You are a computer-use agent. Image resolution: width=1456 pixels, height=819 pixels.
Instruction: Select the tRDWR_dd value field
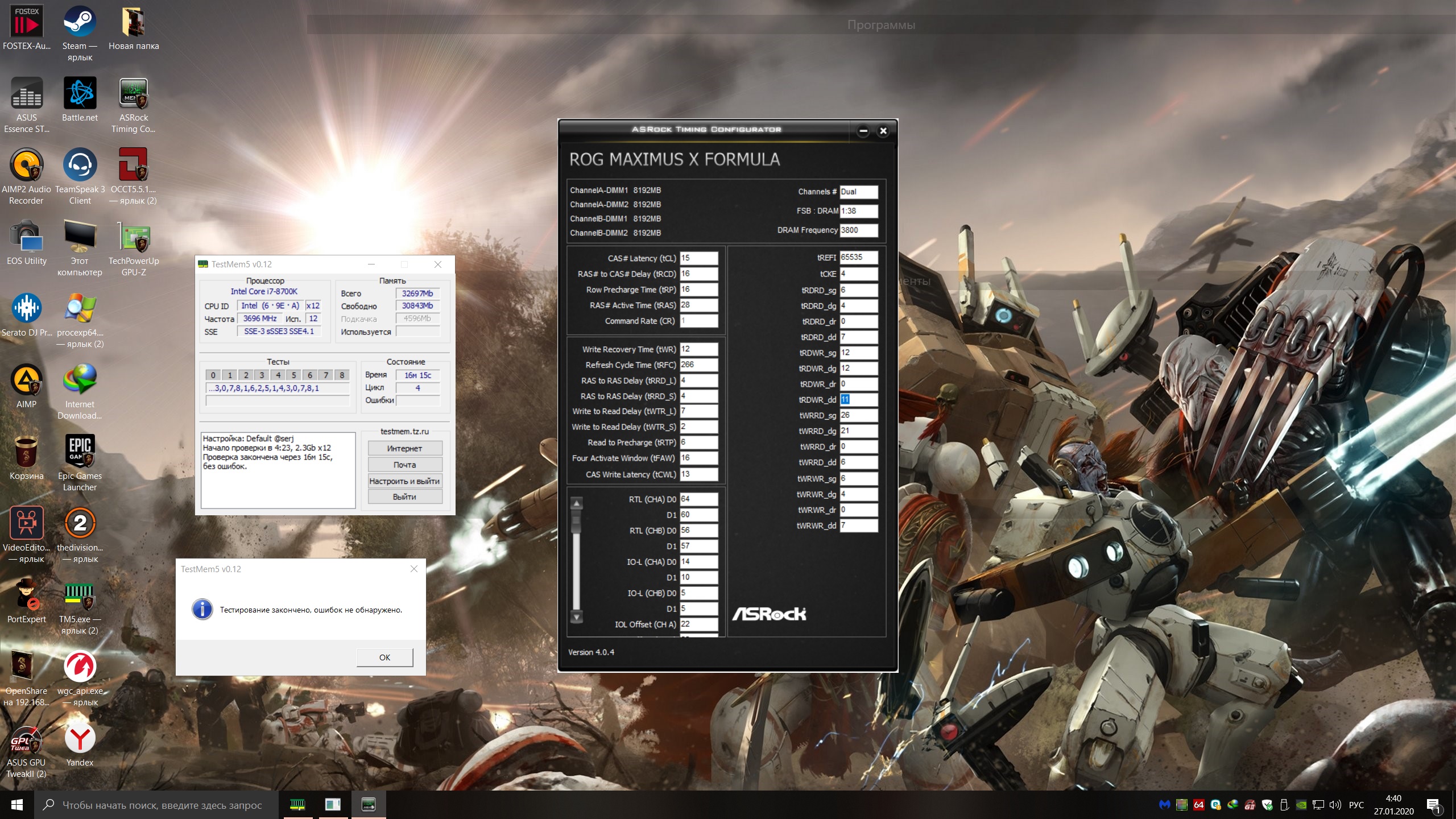pyautogui.click(x=858, y=399)
